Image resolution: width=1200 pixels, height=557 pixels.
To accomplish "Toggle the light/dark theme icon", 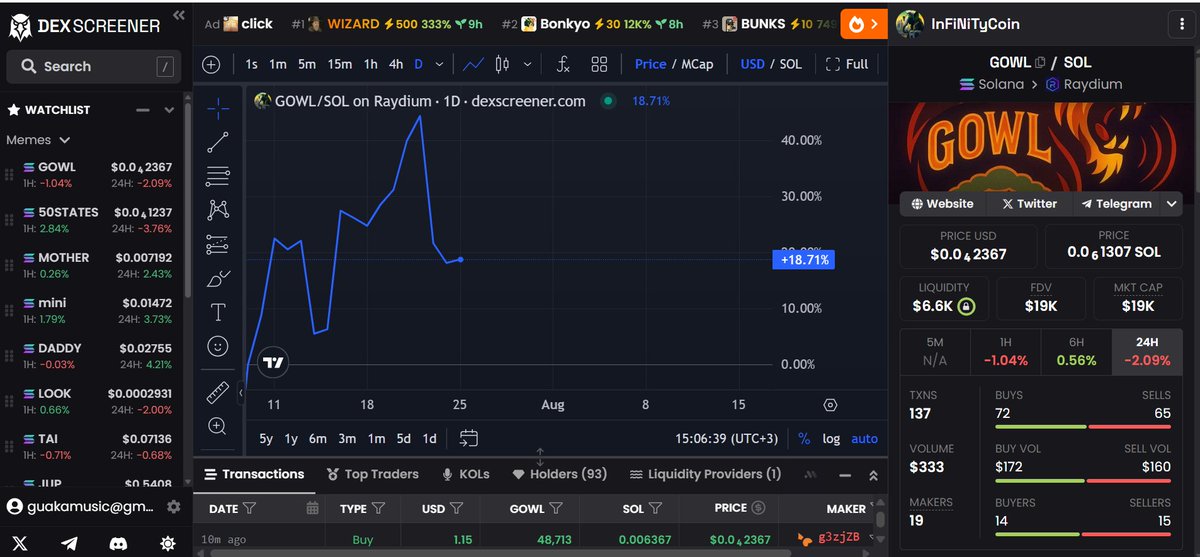I will pos(168,543).
